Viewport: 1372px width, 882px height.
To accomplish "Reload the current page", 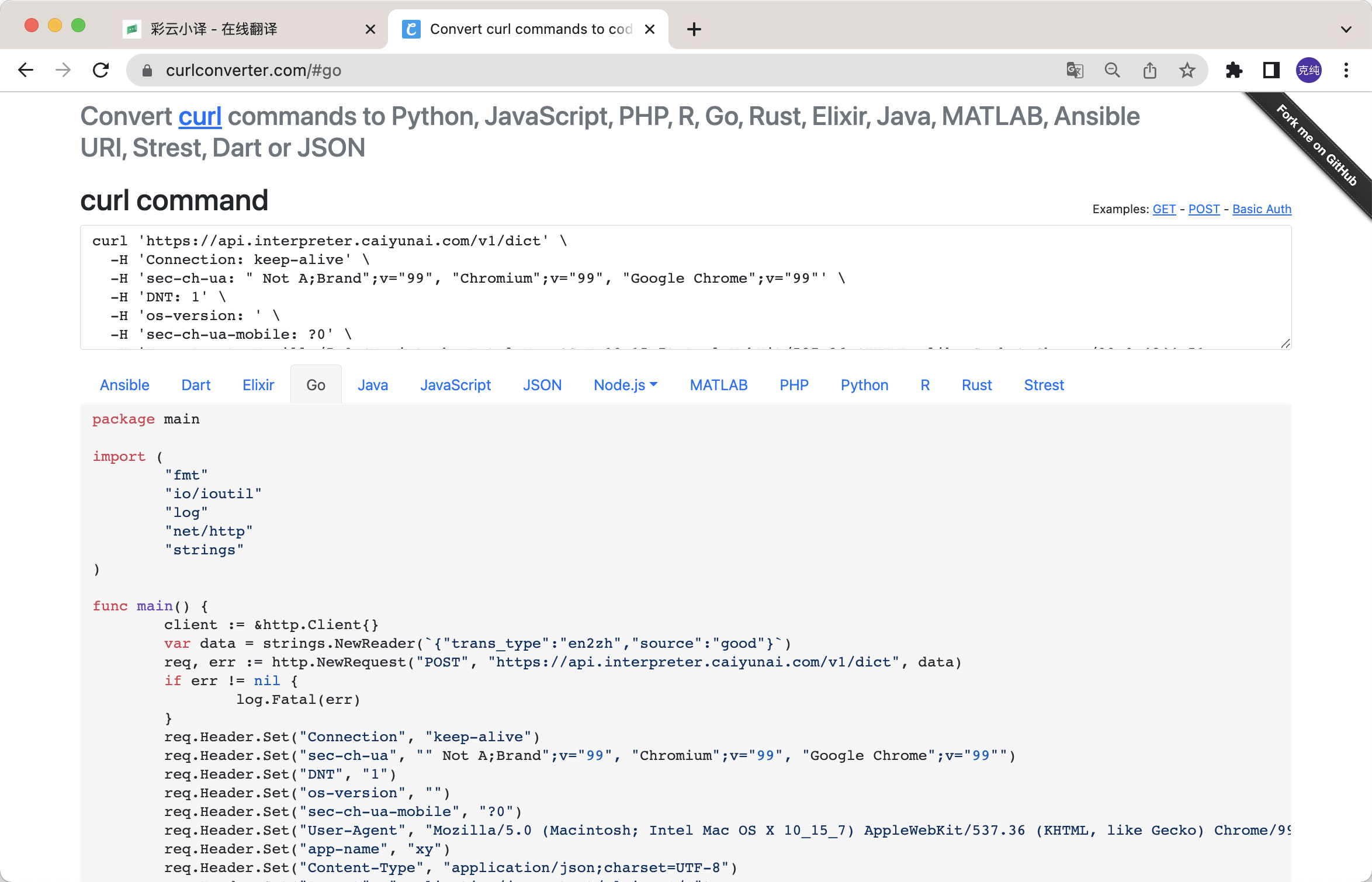I will (x=101, y=70).
